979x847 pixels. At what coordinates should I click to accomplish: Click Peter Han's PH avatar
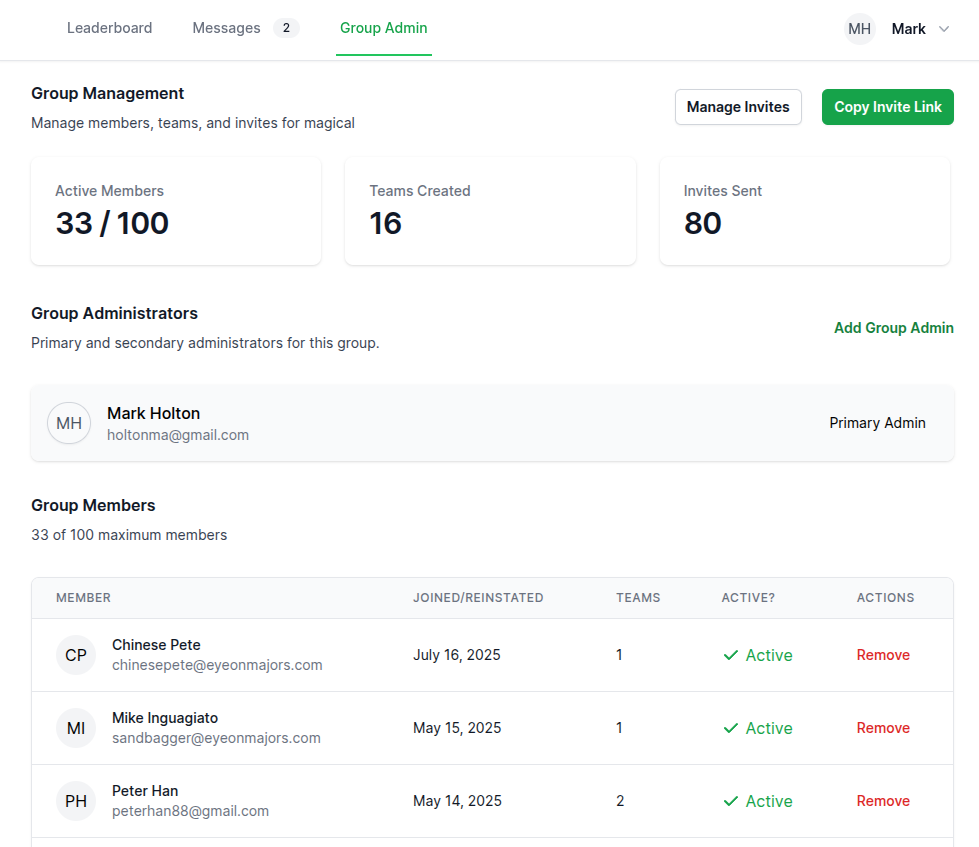click(76, 801)
